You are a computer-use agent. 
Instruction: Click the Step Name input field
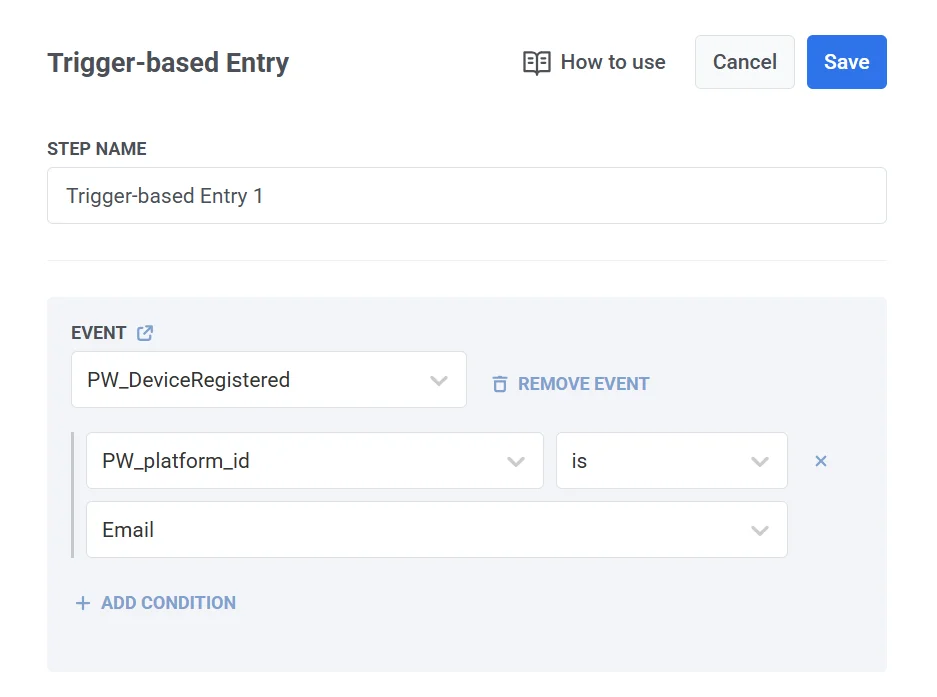466,196
